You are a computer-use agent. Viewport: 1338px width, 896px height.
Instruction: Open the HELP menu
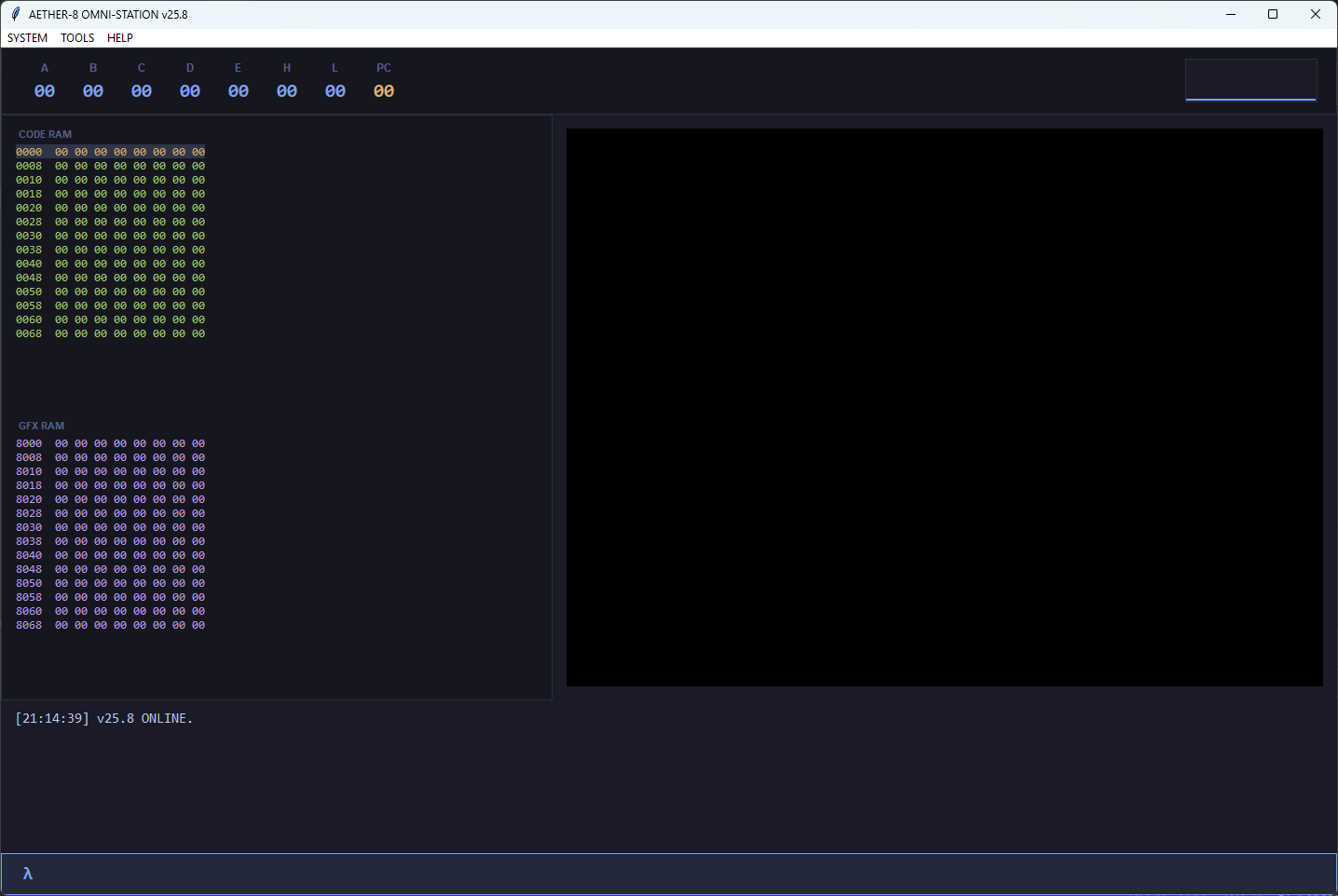(119, 37)
